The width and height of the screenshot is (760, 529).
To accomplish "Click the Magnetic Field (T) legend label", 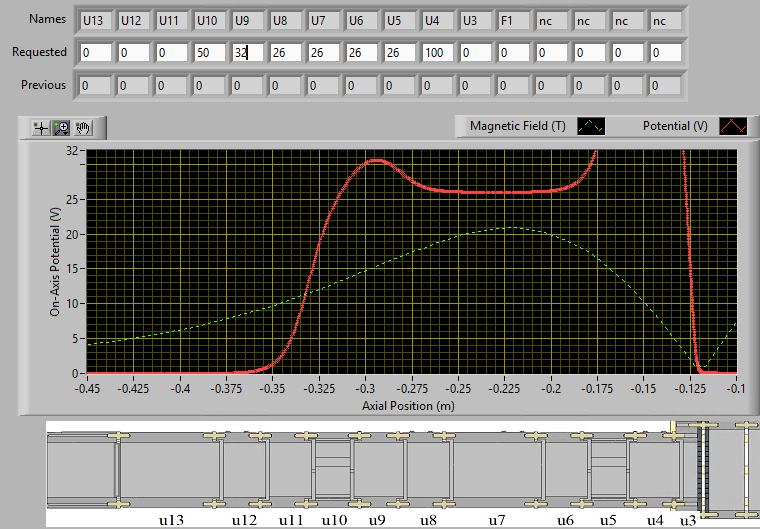I will [x=518, y=126].
